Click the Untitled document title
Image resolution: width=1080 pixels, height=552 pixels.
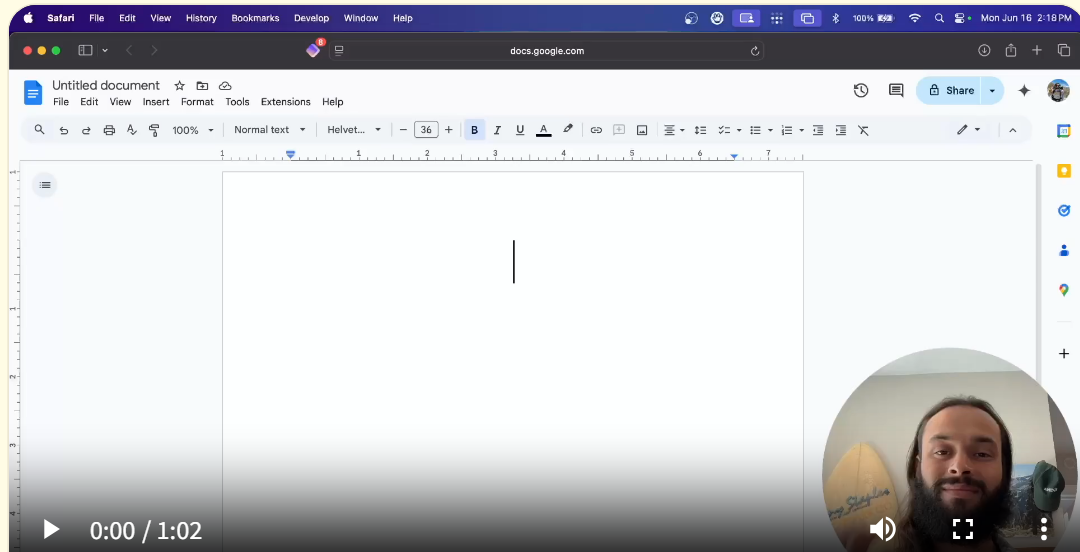(x=106, y=85)
